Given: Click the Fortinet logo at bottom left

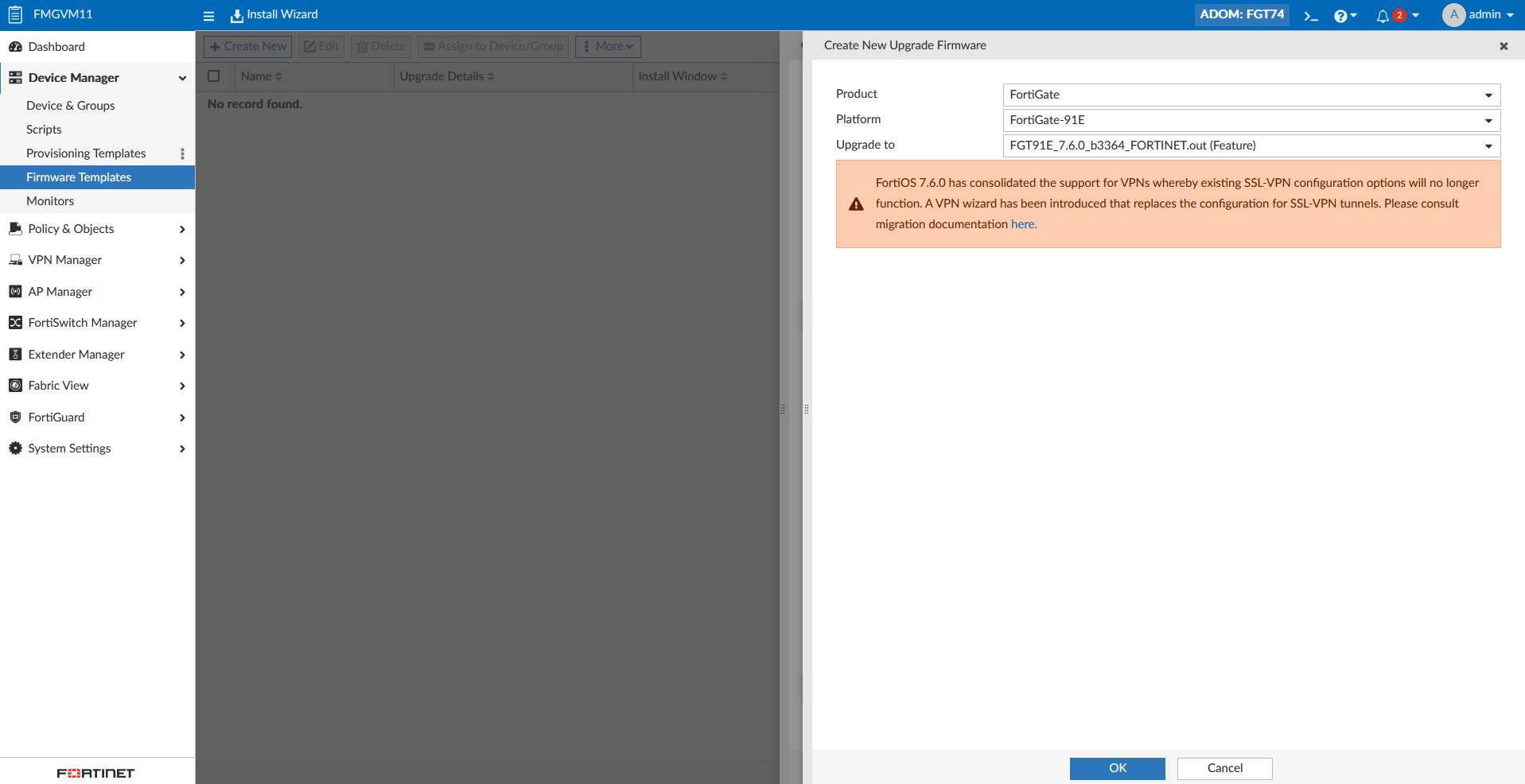Looking at the screenshot, I should pos(95,772).
